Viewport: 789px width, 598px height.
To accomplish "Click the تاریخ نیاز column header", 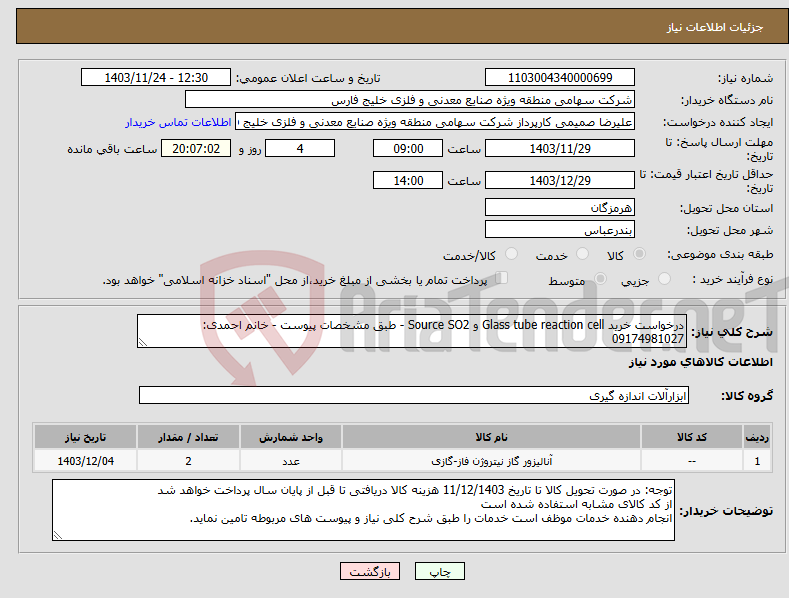I will coord(86,437).
